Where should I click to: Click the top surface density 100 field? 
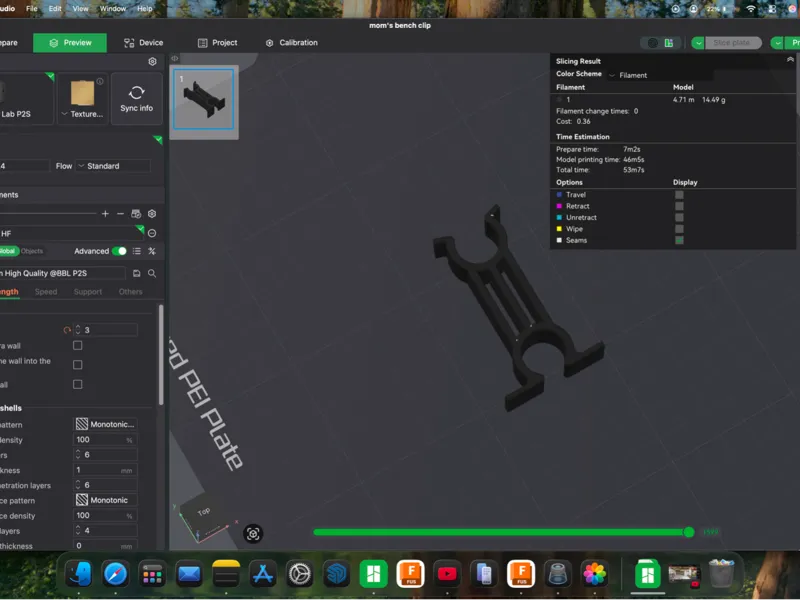[x=106, y=440]
